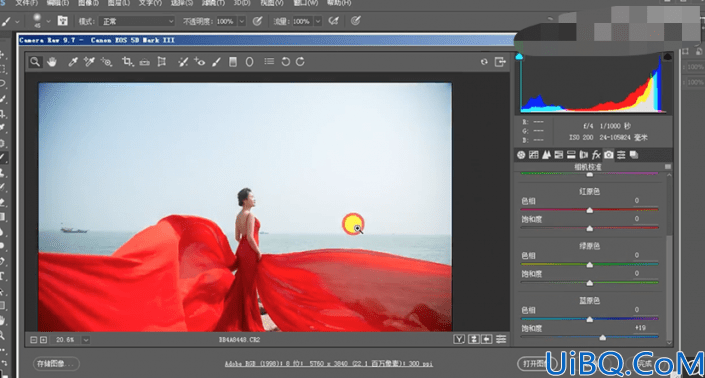Screen dimensions: 705x378
Task: Open the camera calibration panel flyout menu
Action: 668,167
